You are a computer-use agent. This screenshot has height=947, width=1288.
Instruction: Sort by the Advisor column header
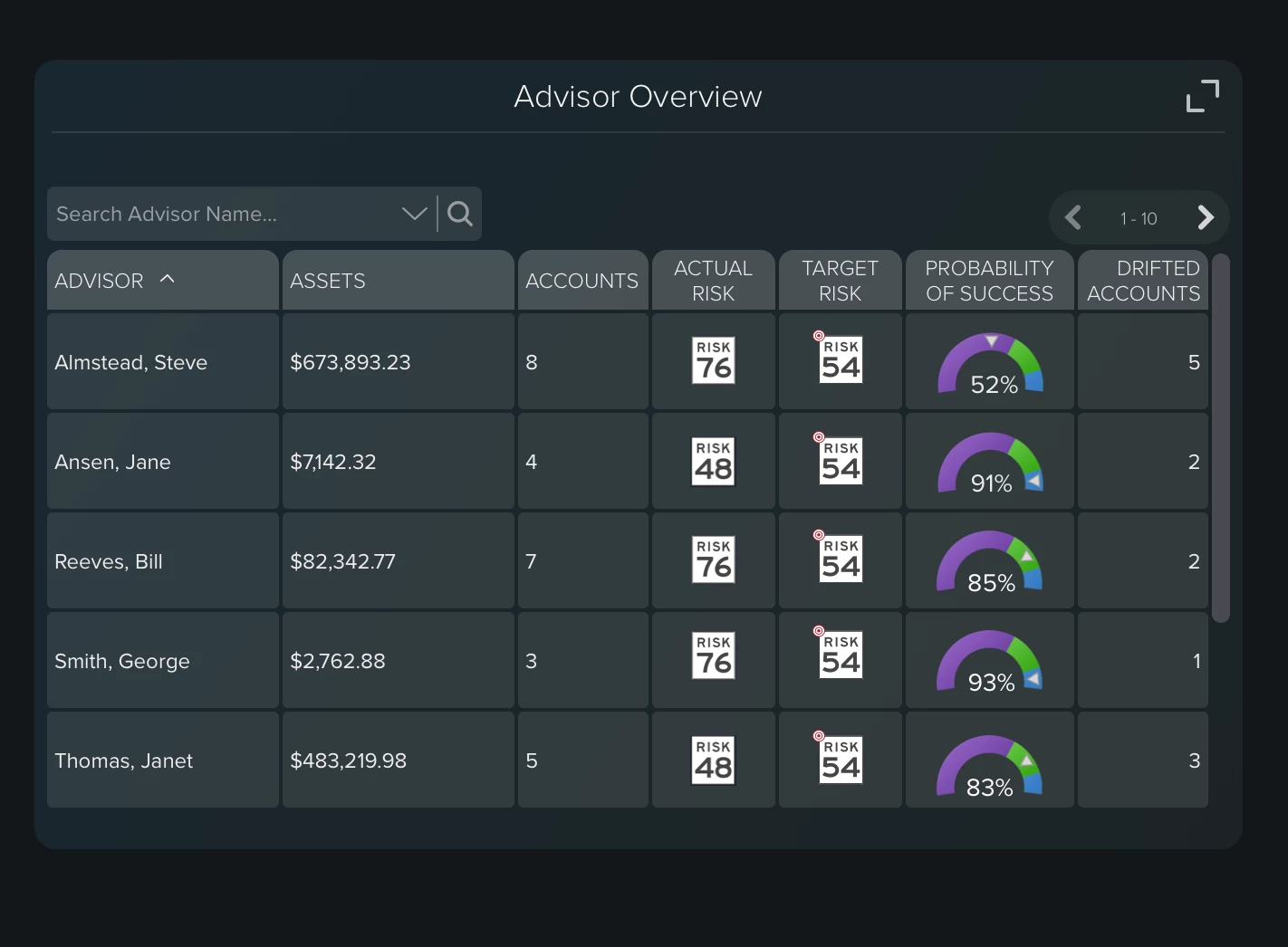click(x=163, y=281)
